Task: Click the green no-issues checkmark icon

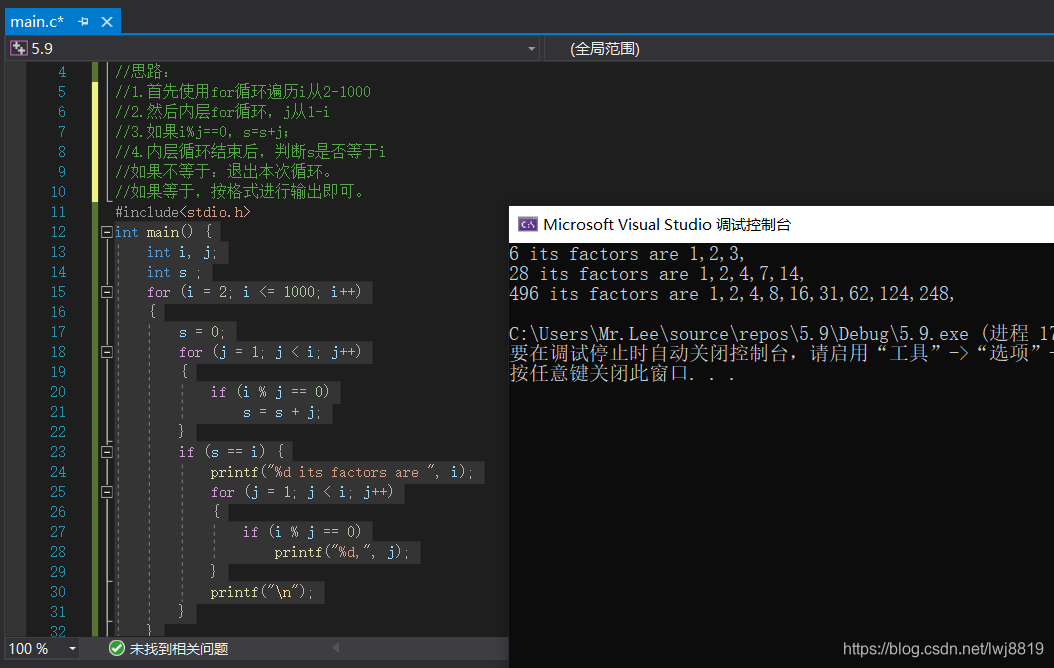Action: (116, 649)
